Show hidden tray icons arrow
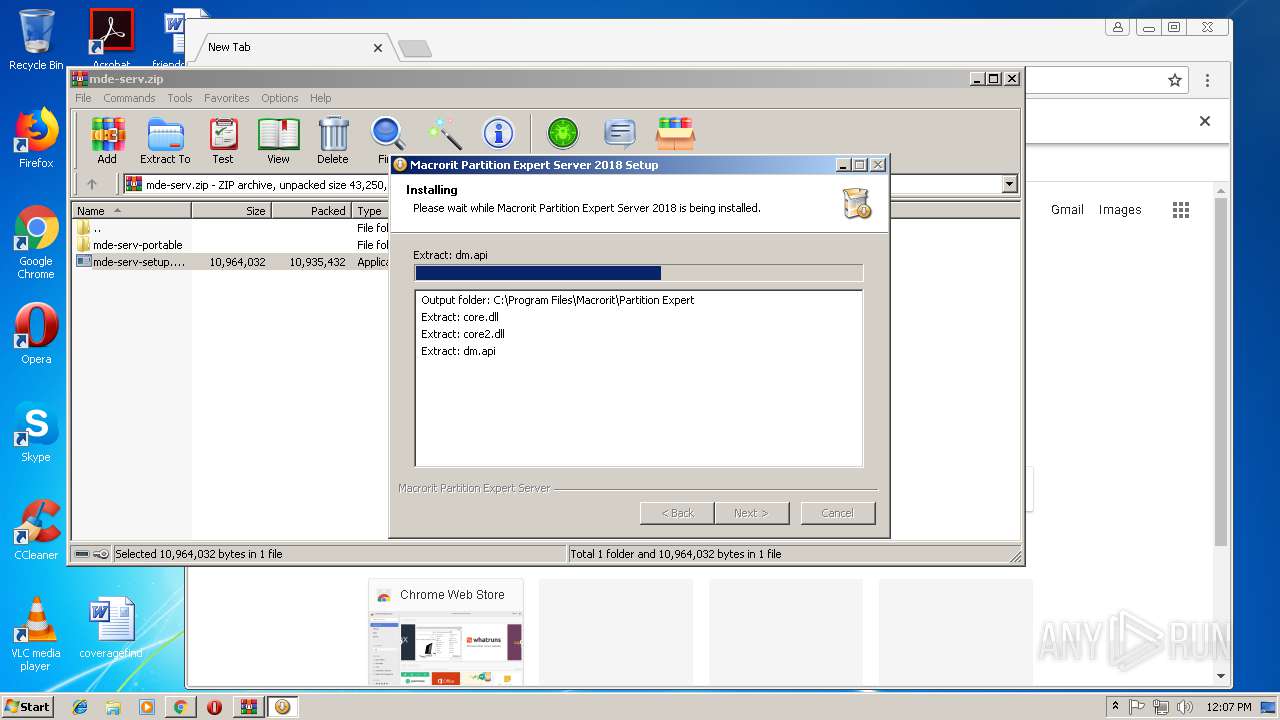This screenshot has width=1280, height=720. click(1115, 707)
